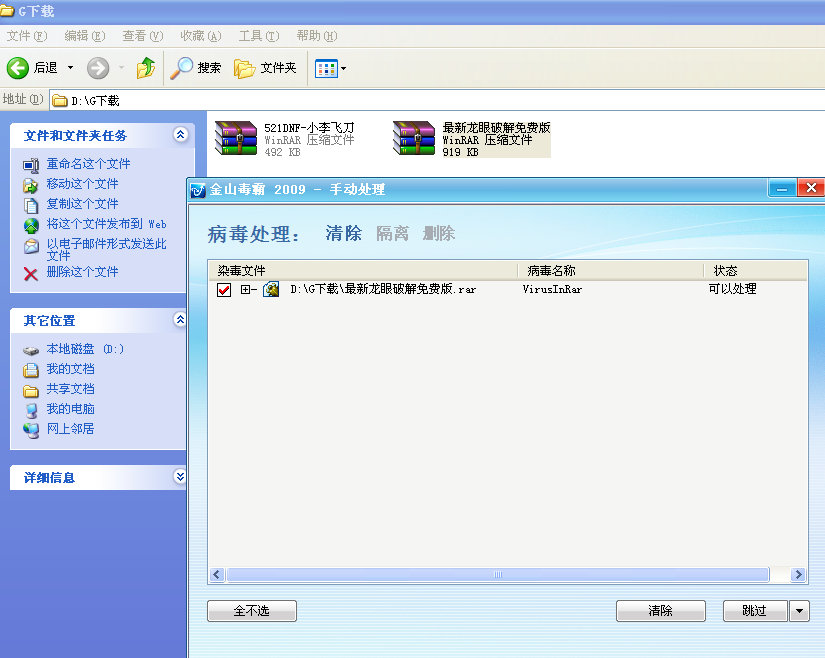Click 重命名这个文件 link

pos(88,164)
